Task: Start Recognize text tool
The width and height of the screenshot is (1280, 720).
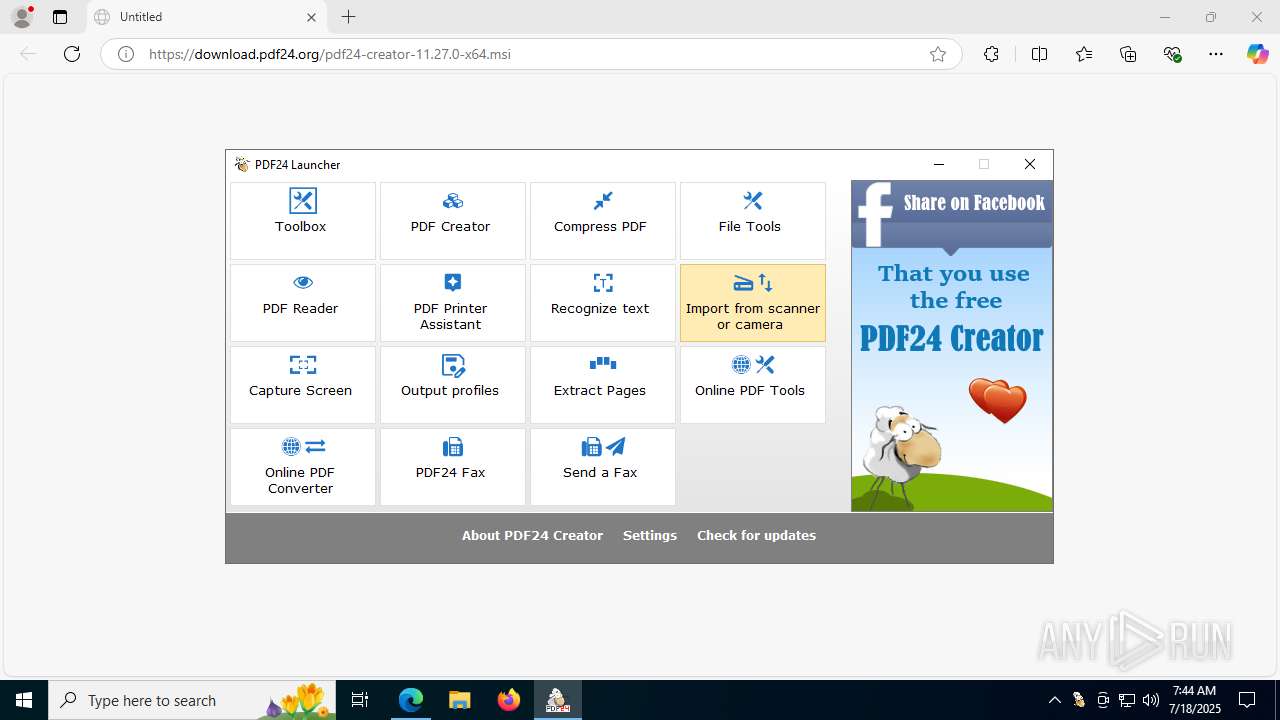Action: [603, 303]
